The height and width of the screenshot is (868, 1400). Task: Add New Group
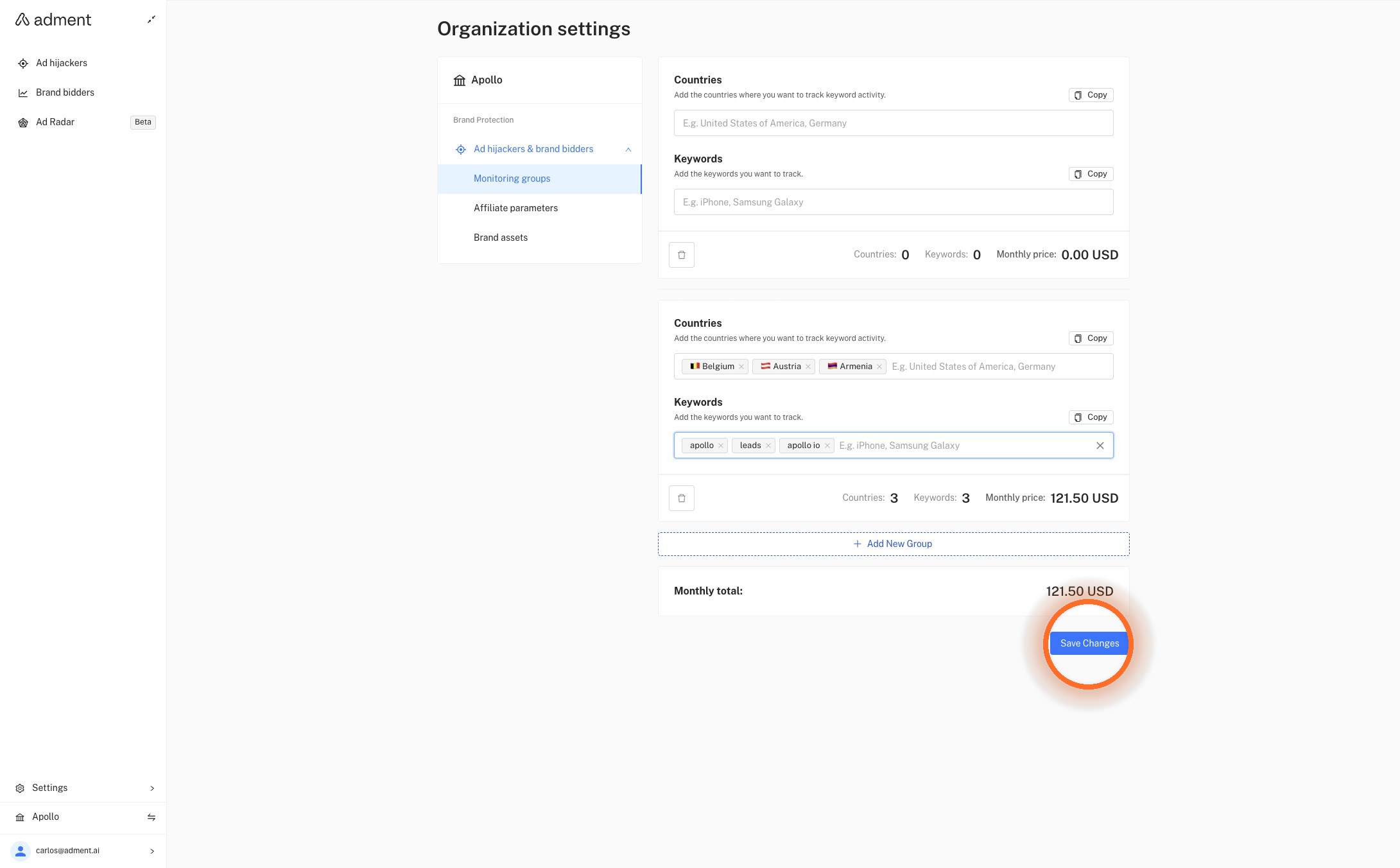pos(894,544)
